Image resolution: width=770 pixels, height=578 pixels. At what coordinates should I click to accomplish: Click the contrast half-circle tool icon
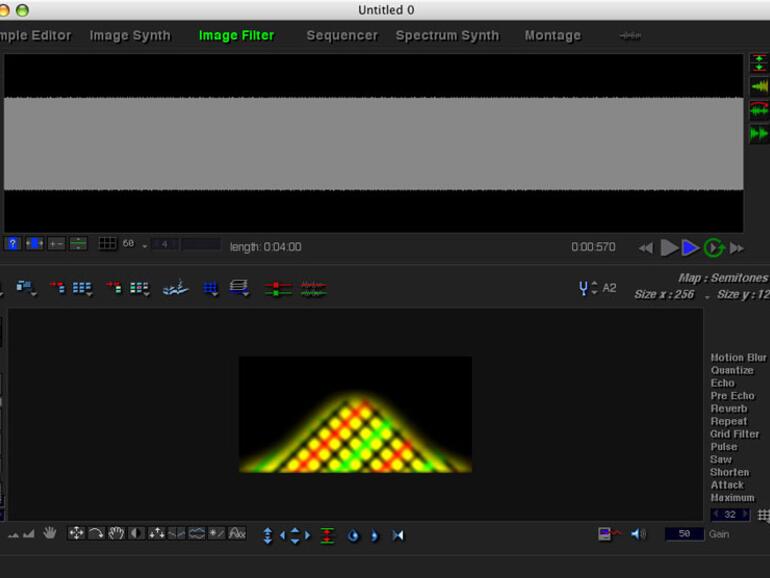(x=137, y=534)
